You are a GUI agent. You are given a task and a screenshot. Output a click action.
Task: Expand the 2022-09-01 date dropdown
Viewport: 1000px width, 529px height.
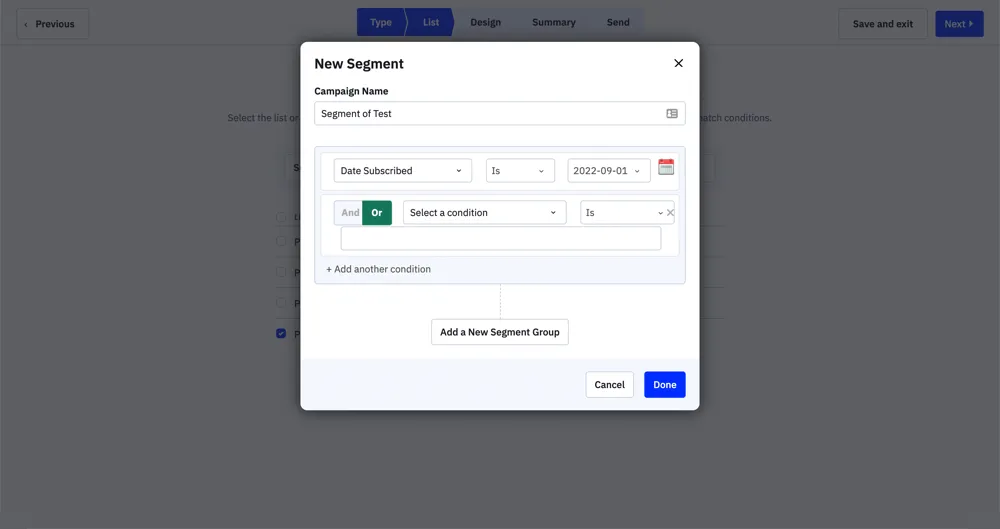(x=608, y=171)
